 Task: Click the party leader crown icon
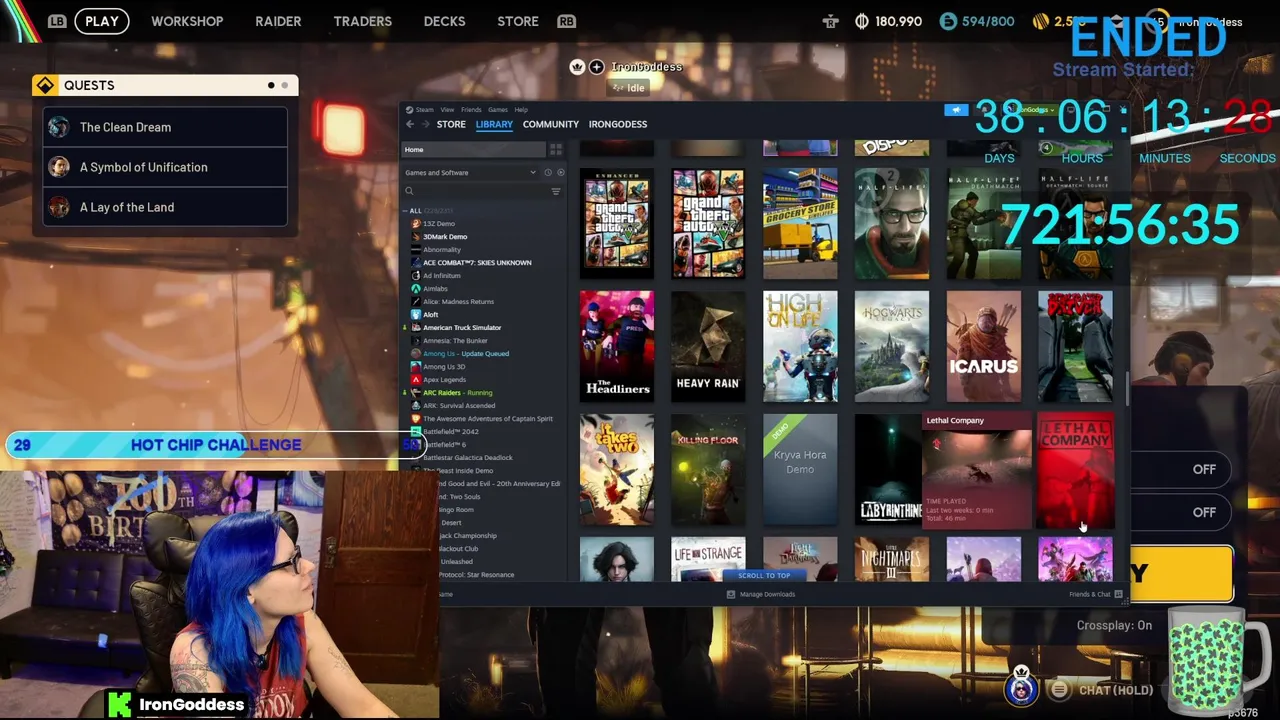click(x=577, y=67)
